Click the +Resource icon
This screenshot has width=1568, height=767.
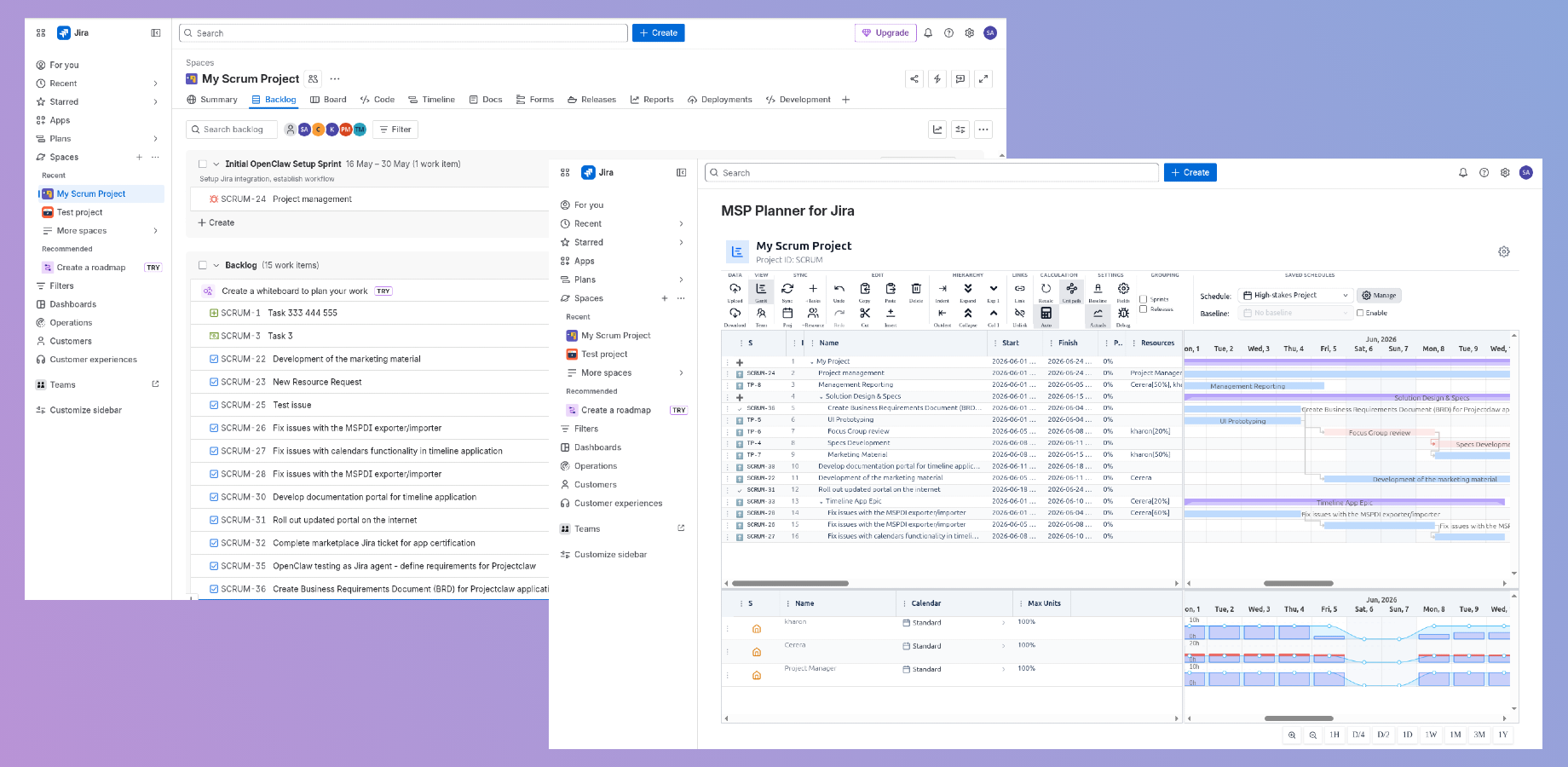813,314
